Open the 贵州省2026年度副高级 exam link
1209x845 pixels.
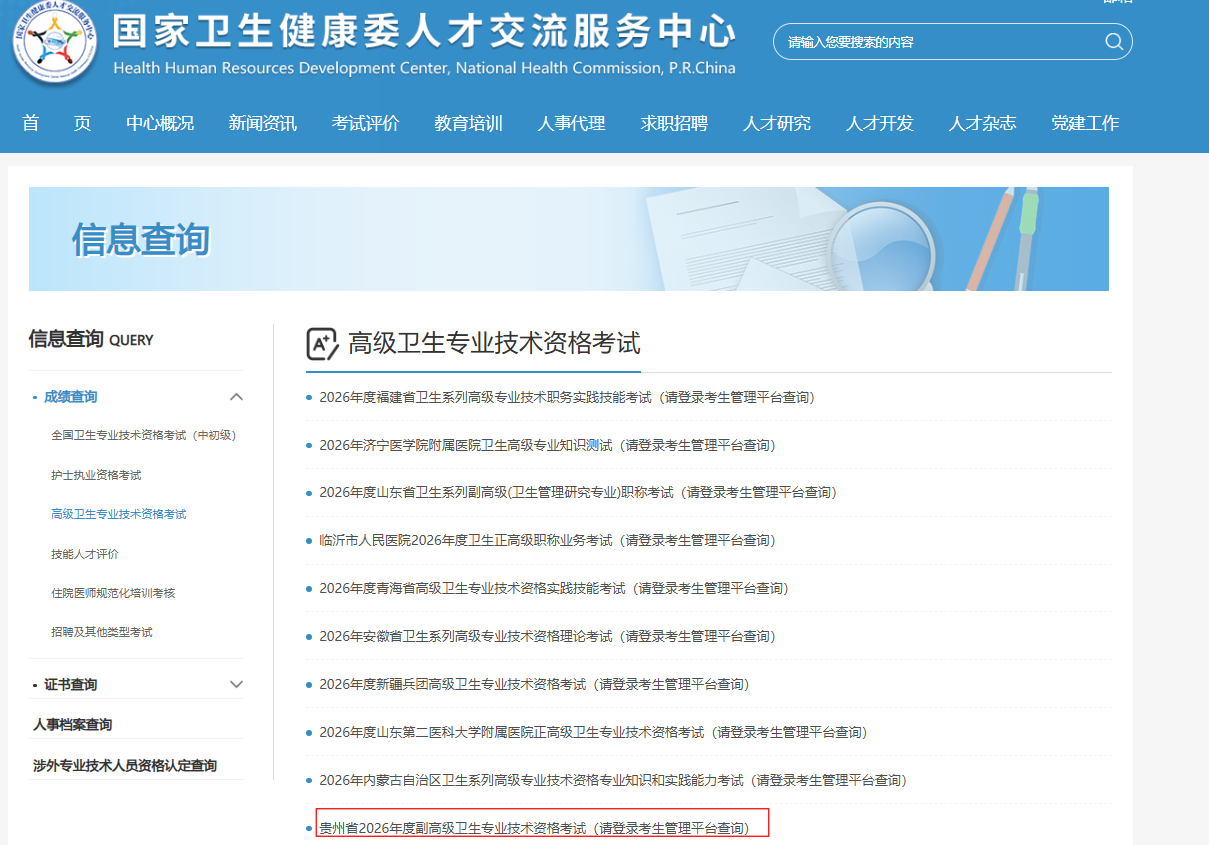coord(534,828)
